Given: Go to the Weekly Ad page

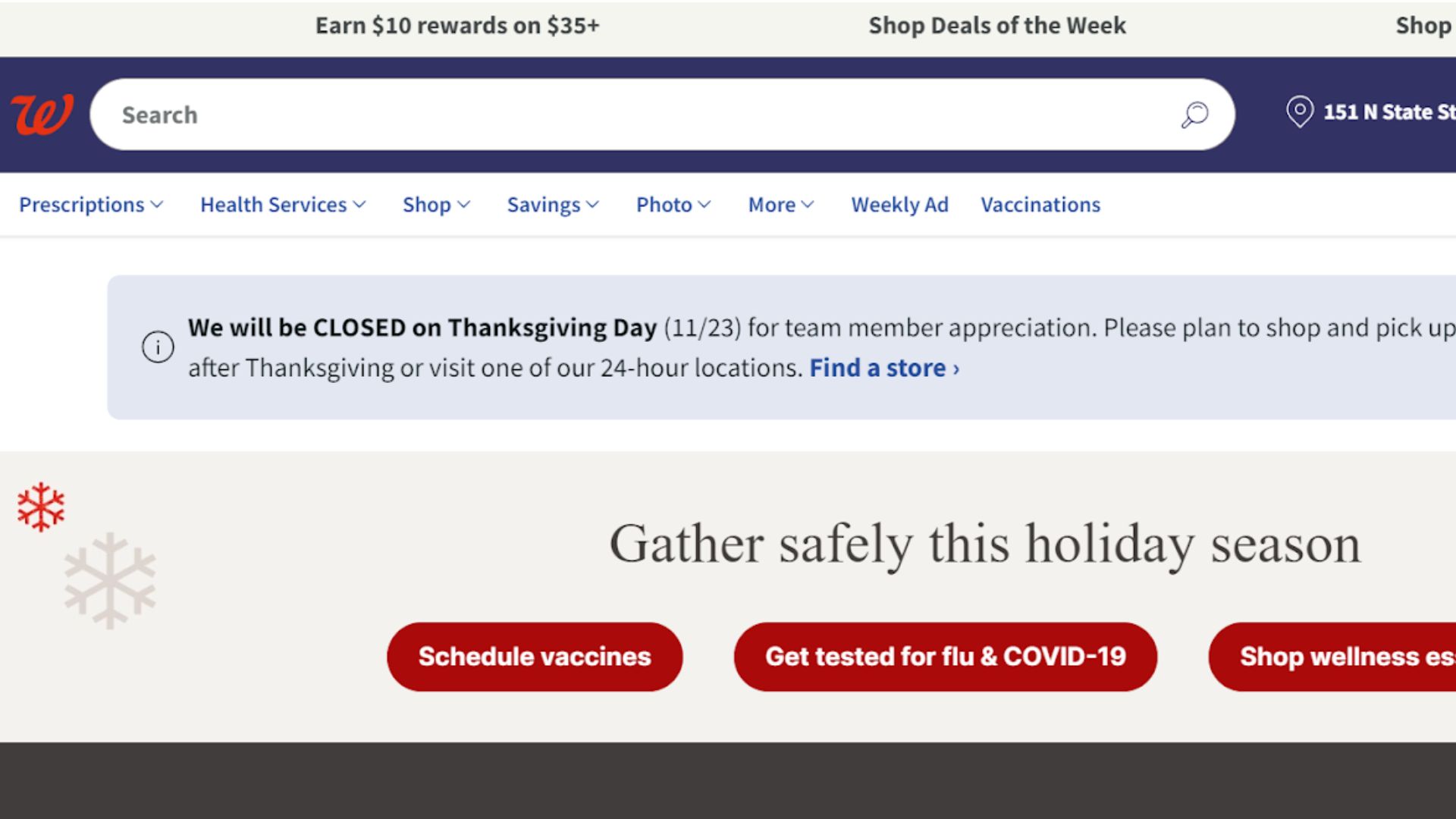Looking at the screenshot, I should point(899,205).
